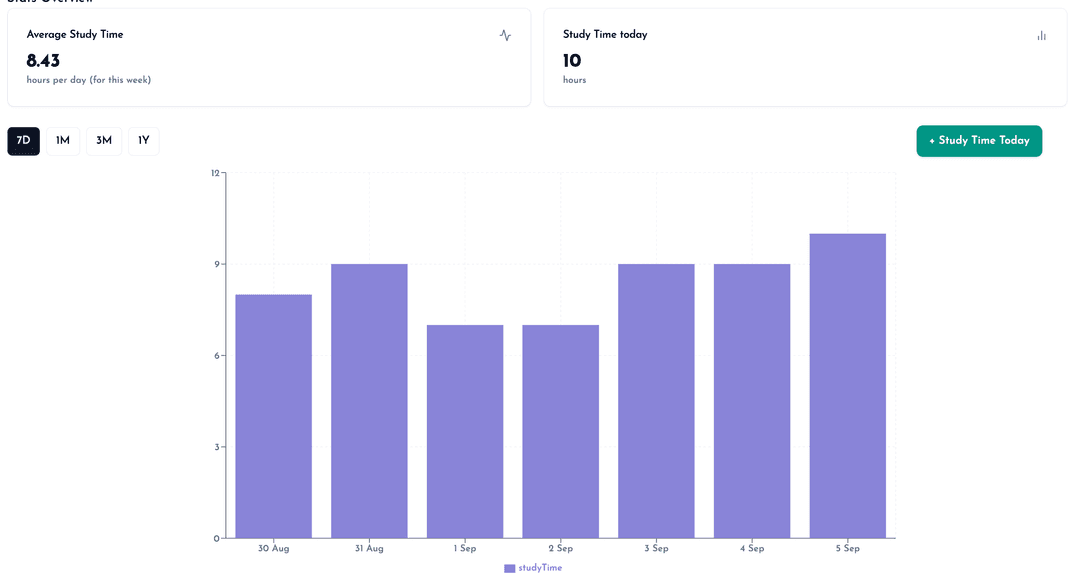Click the Study Time today card title
The width and height of the screenshot is (1080, 583).
pyautogui.click(x=605, y=35)
